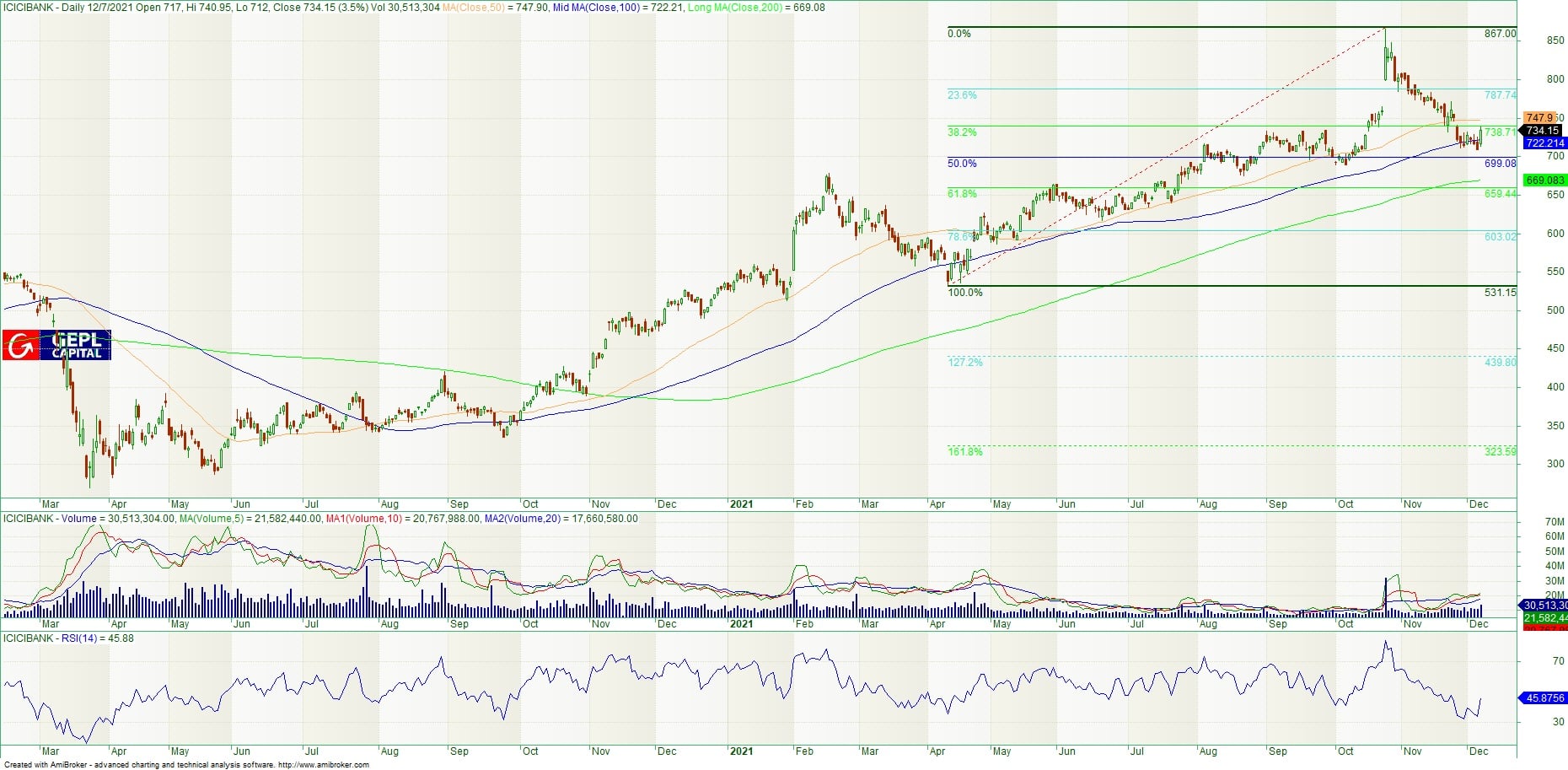Click the 30 level on the RSI axis
Screen dimensions: 1568x770
1559,722
